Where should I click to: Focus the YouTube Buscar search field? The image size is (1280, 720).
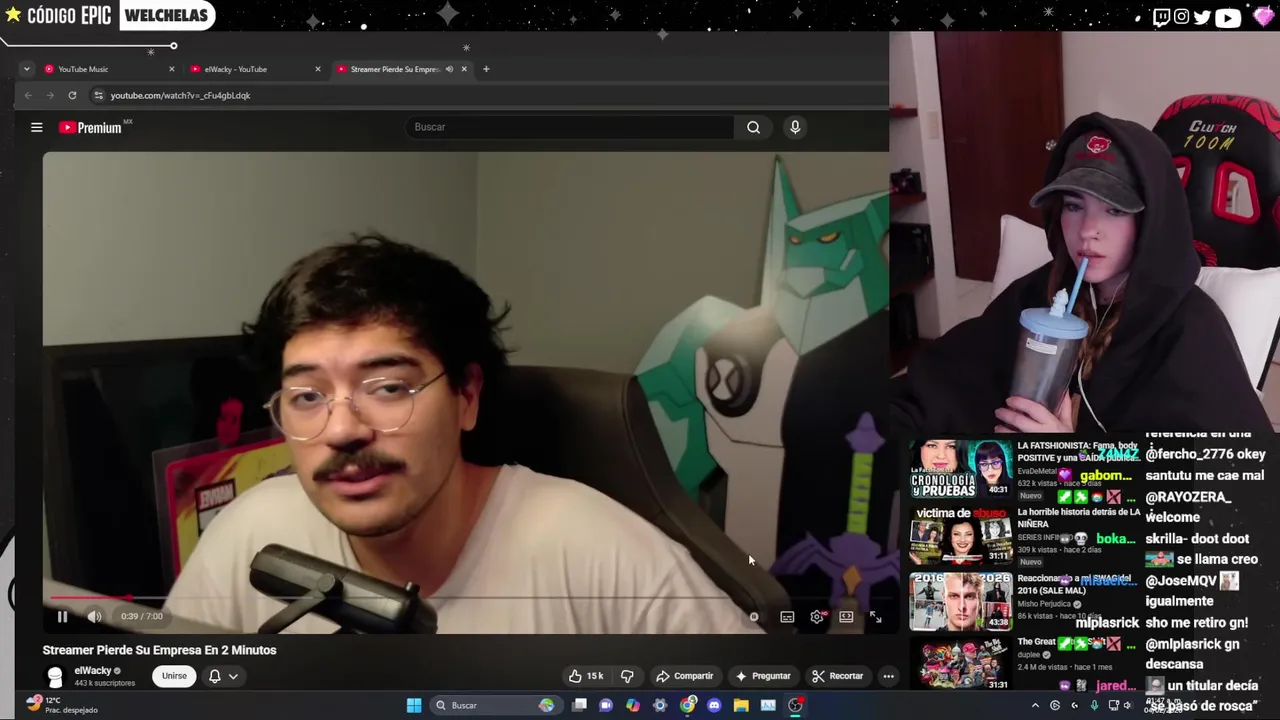tap(569, 127)
